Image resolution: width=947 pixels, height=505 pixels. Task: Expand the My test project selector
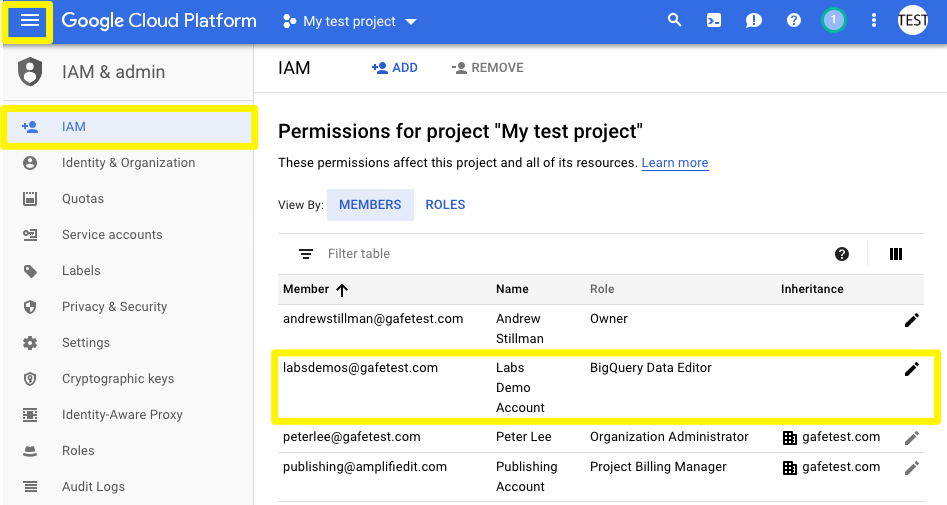point(350,21)
